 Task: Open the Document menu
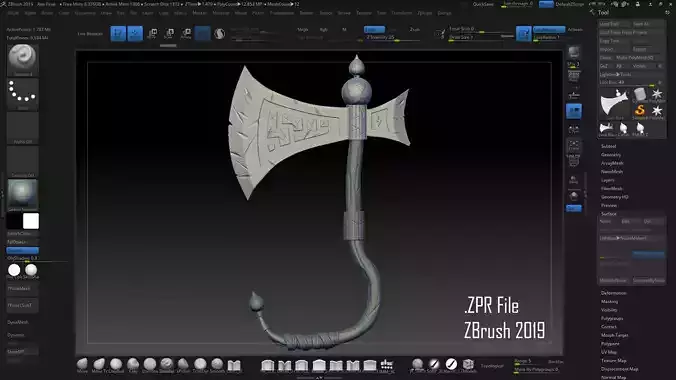(84, 13)
